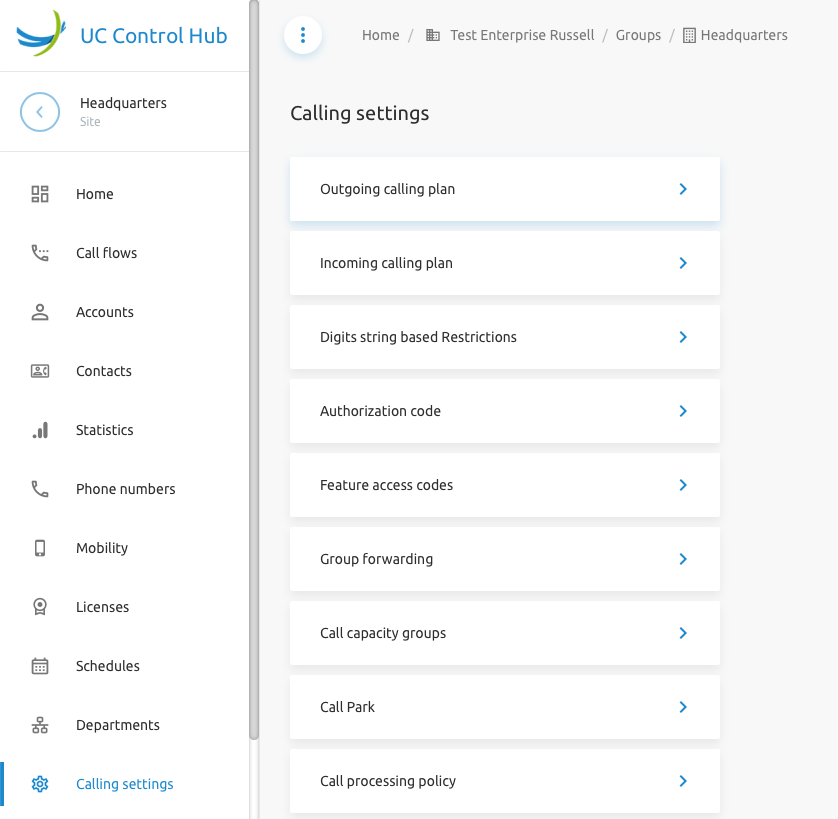Open Group forwarding settings card
This screenshot has height=819, width=838.
(x=505, y=559)
